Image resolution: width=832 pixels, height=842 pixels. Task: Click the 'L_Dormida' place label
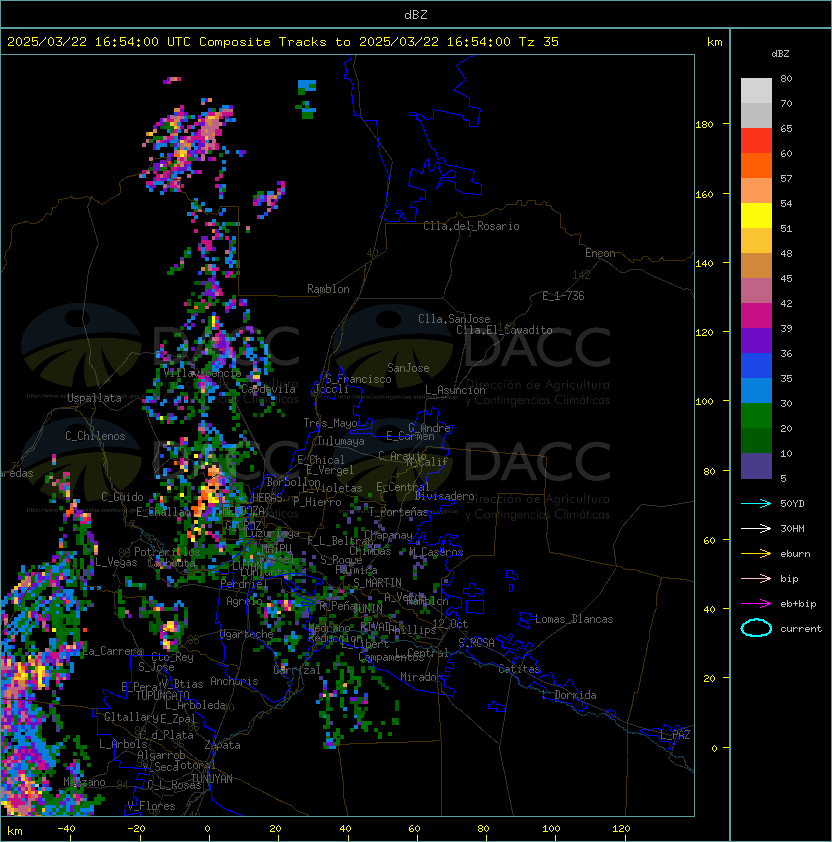click(x=569, y=695)
